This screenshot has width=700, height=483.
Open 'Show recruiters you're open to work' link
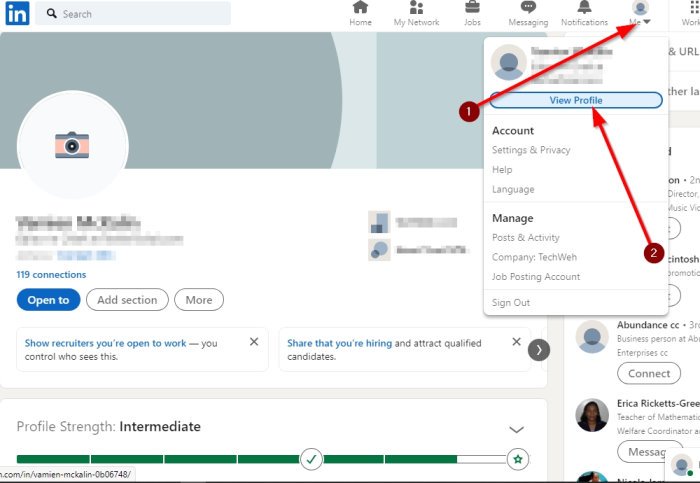[105, 343]
